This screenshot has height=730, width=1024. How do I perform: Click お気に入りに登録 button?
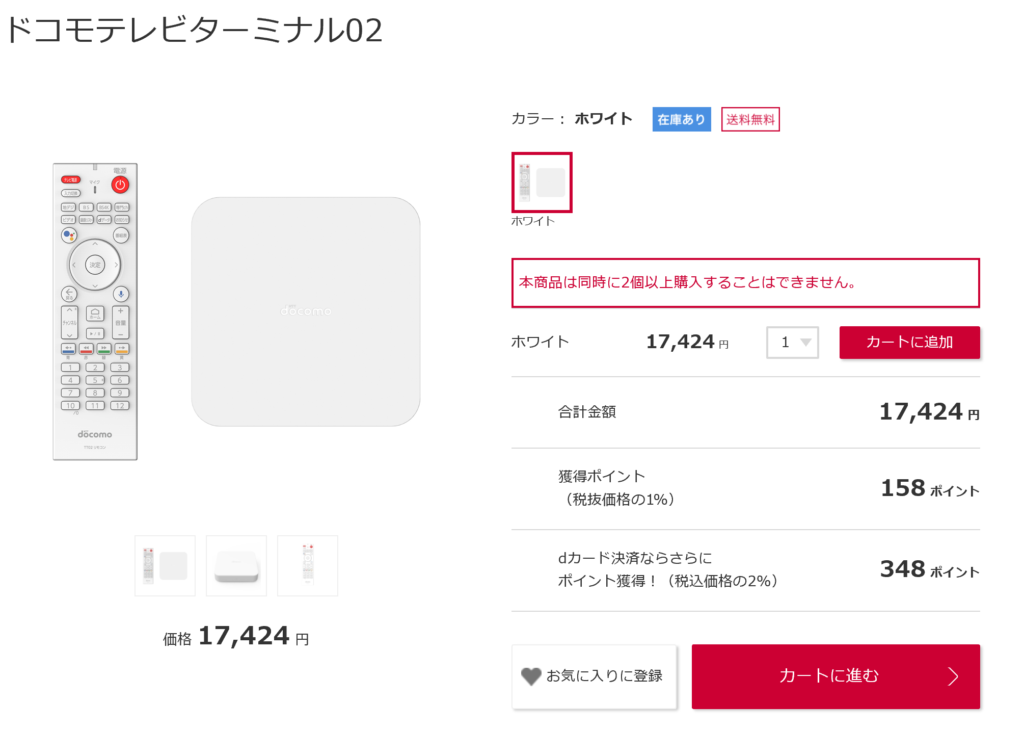[594, 677]
